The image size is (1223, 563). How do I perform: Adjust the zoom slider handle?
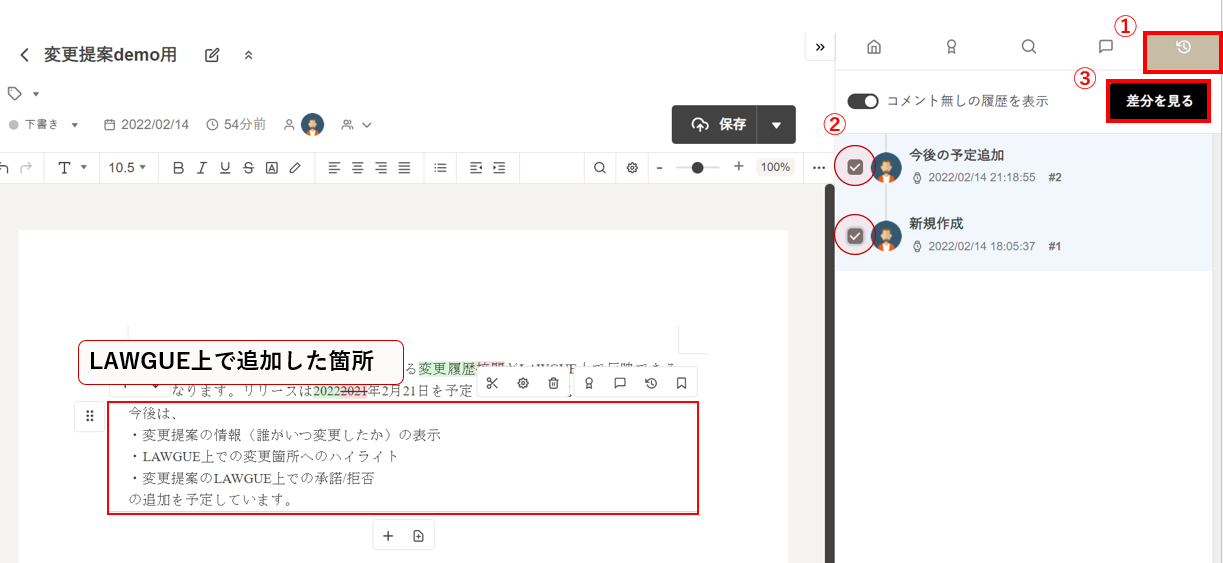pyautogui.click(x=697, y=168)
